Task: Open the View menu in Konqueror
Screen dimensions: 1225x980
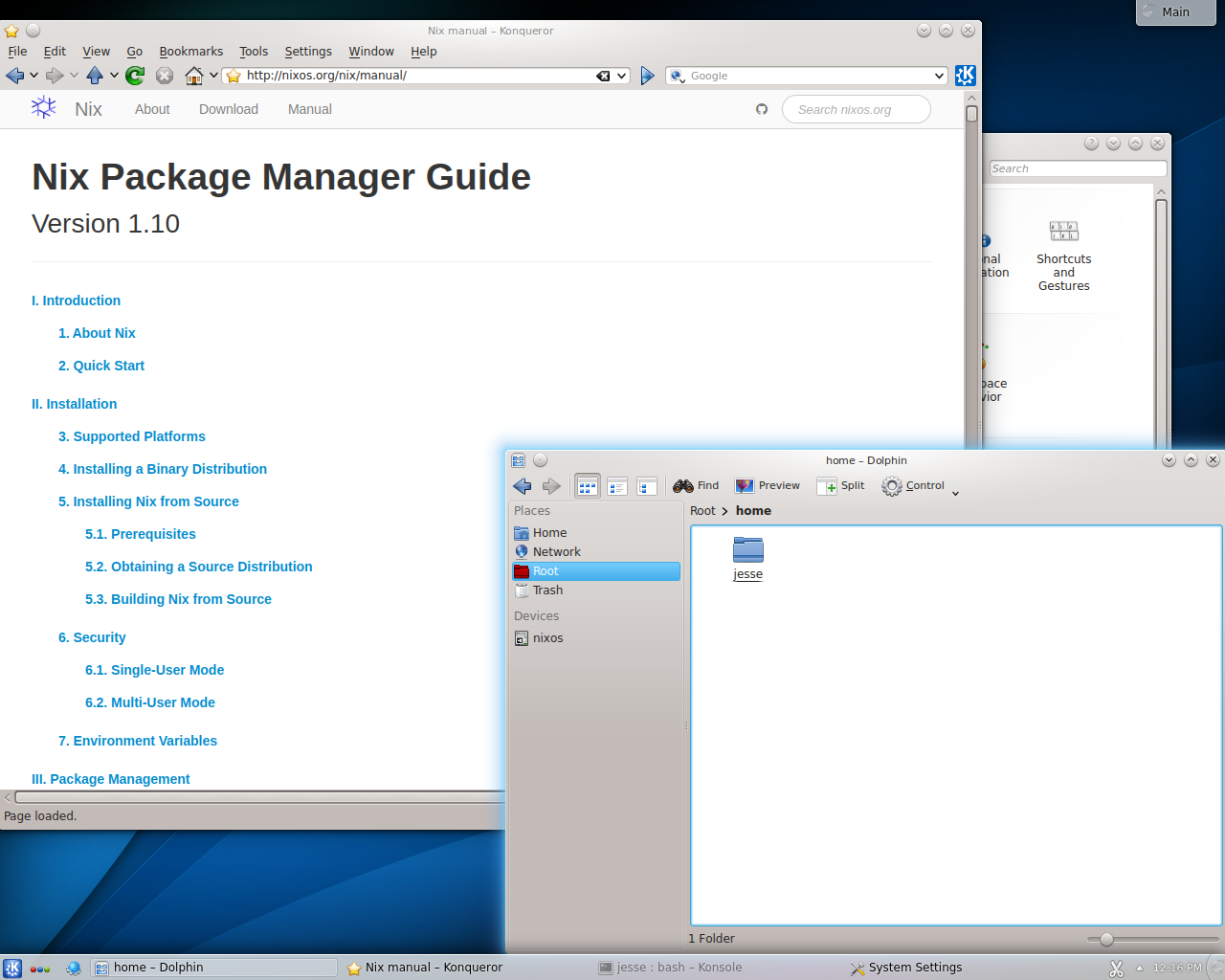Action: click(x=96, y=52)
